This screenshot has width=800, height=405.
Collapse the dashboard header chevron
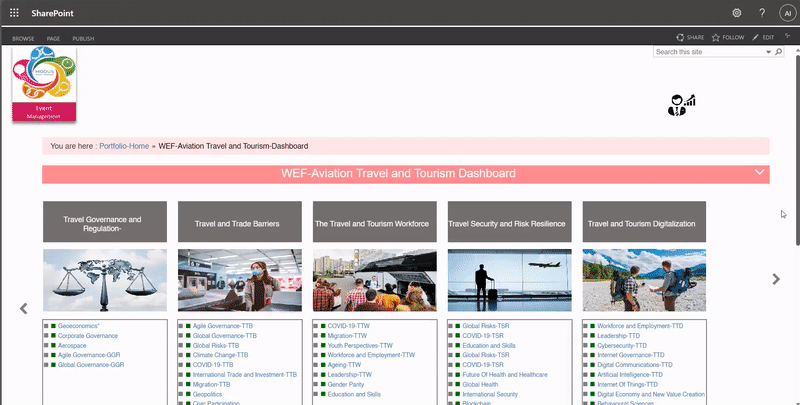760,172
